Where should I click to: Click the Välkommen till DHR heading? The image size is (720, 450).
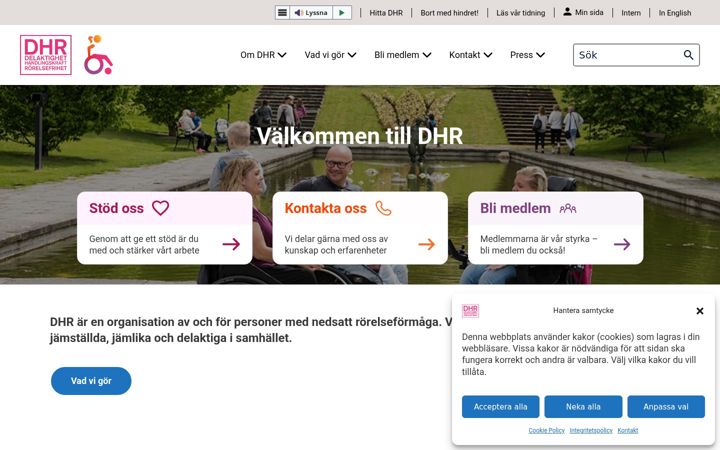point(360,136)
